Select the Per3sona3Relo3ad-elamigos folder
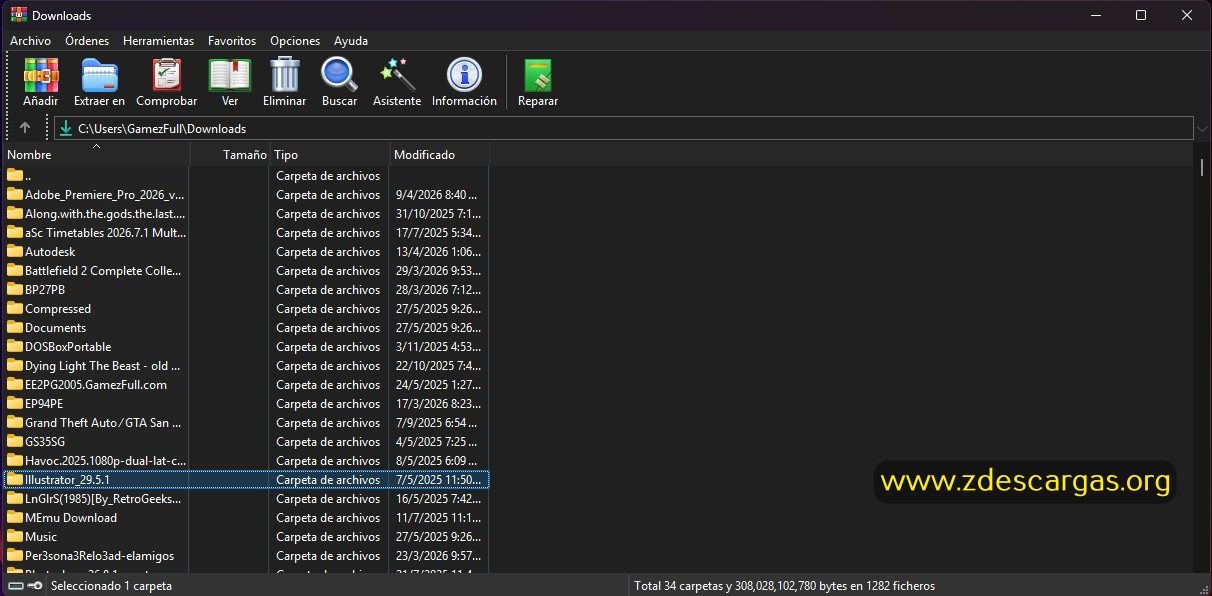 [246, 555]
